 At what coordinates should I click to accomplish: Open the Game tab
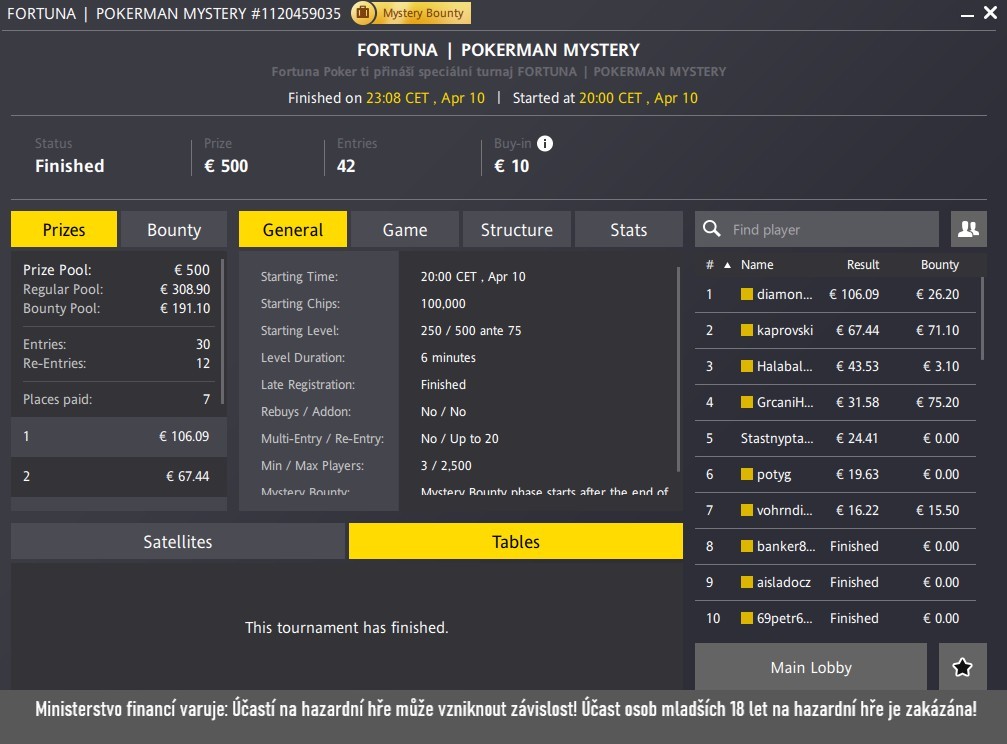(404, 229)
